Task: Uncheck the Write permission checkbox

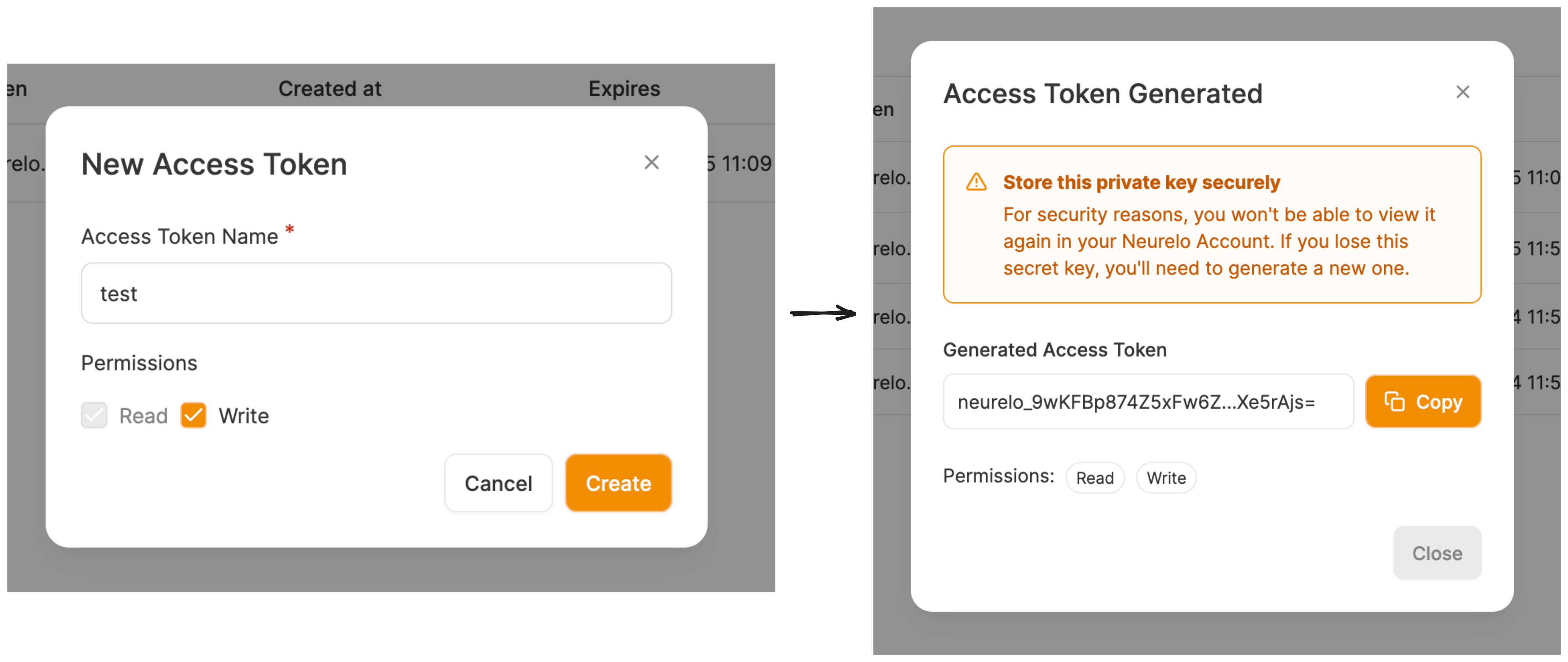Action: pyautogui.click(x=193, y=416)
